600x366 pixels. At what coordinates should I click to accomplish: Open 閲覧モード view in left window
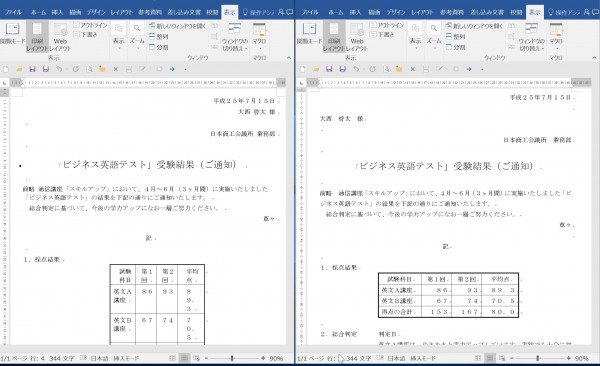[x=12, y=35]
